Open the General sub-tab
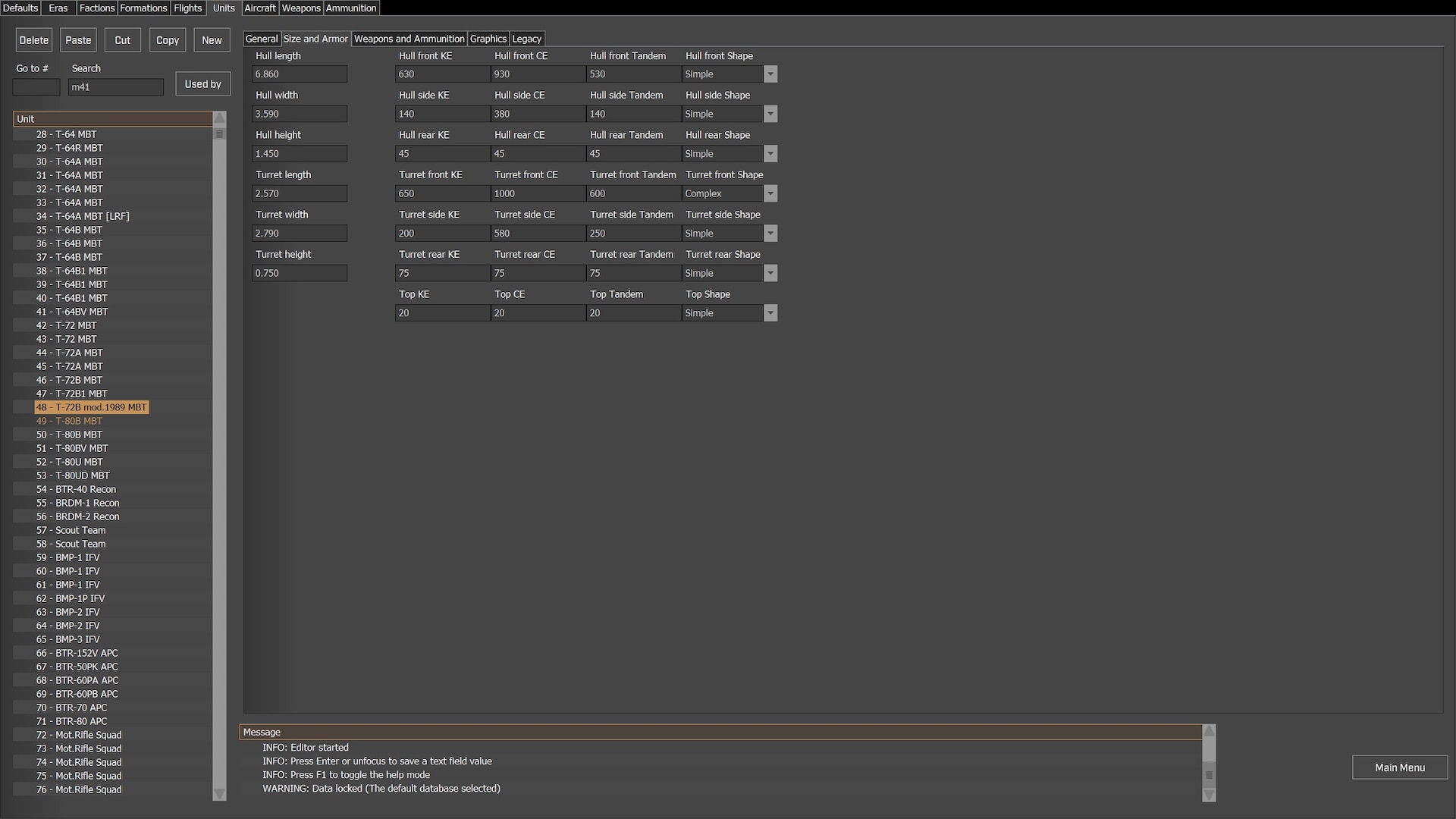The height and width of the screenshot is (819, 1456). [x=262, y=39]
